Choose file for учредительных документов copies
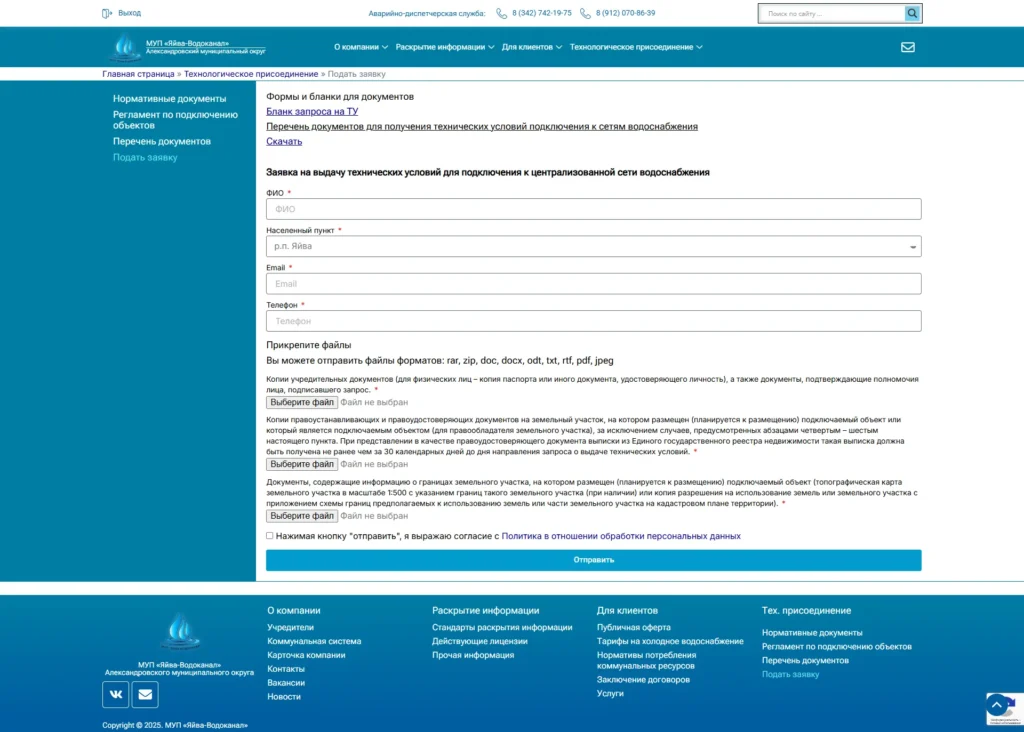 pyautogui.click(x=302, y=402)
